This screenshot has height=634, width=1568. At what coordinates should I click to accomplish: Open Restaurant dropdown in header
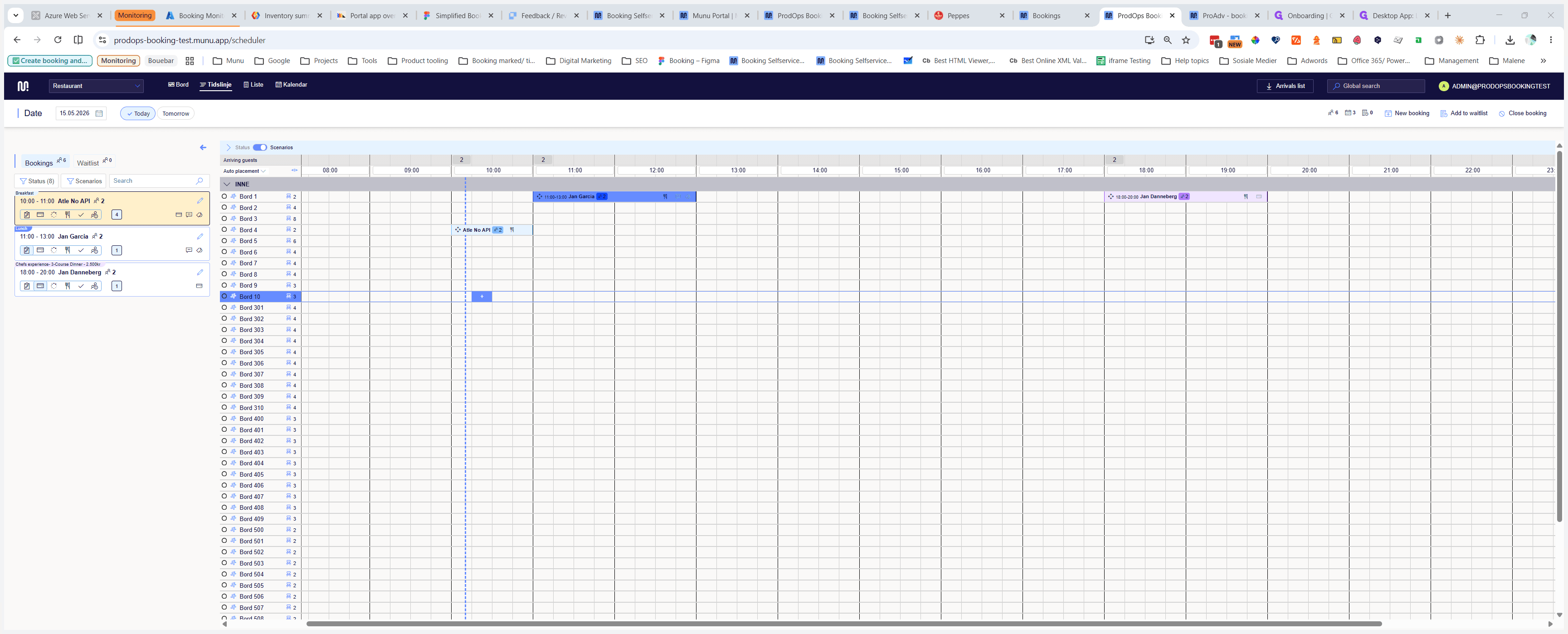tap(96, 86)
